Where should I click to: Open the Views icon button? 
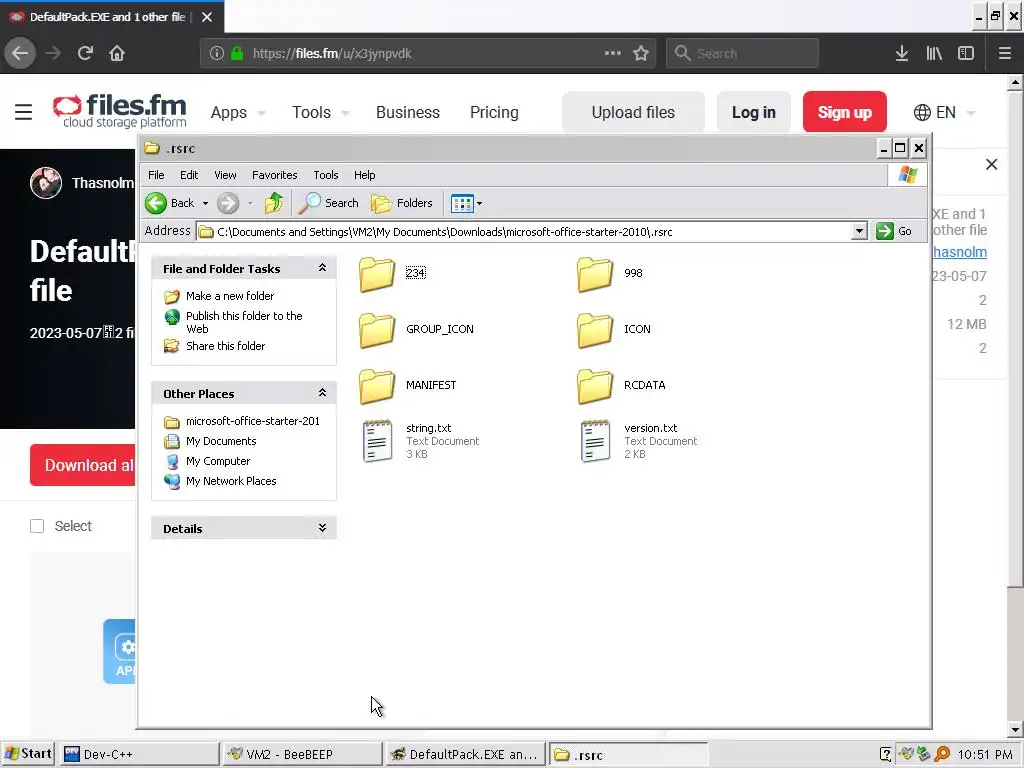tap(462, 203)
